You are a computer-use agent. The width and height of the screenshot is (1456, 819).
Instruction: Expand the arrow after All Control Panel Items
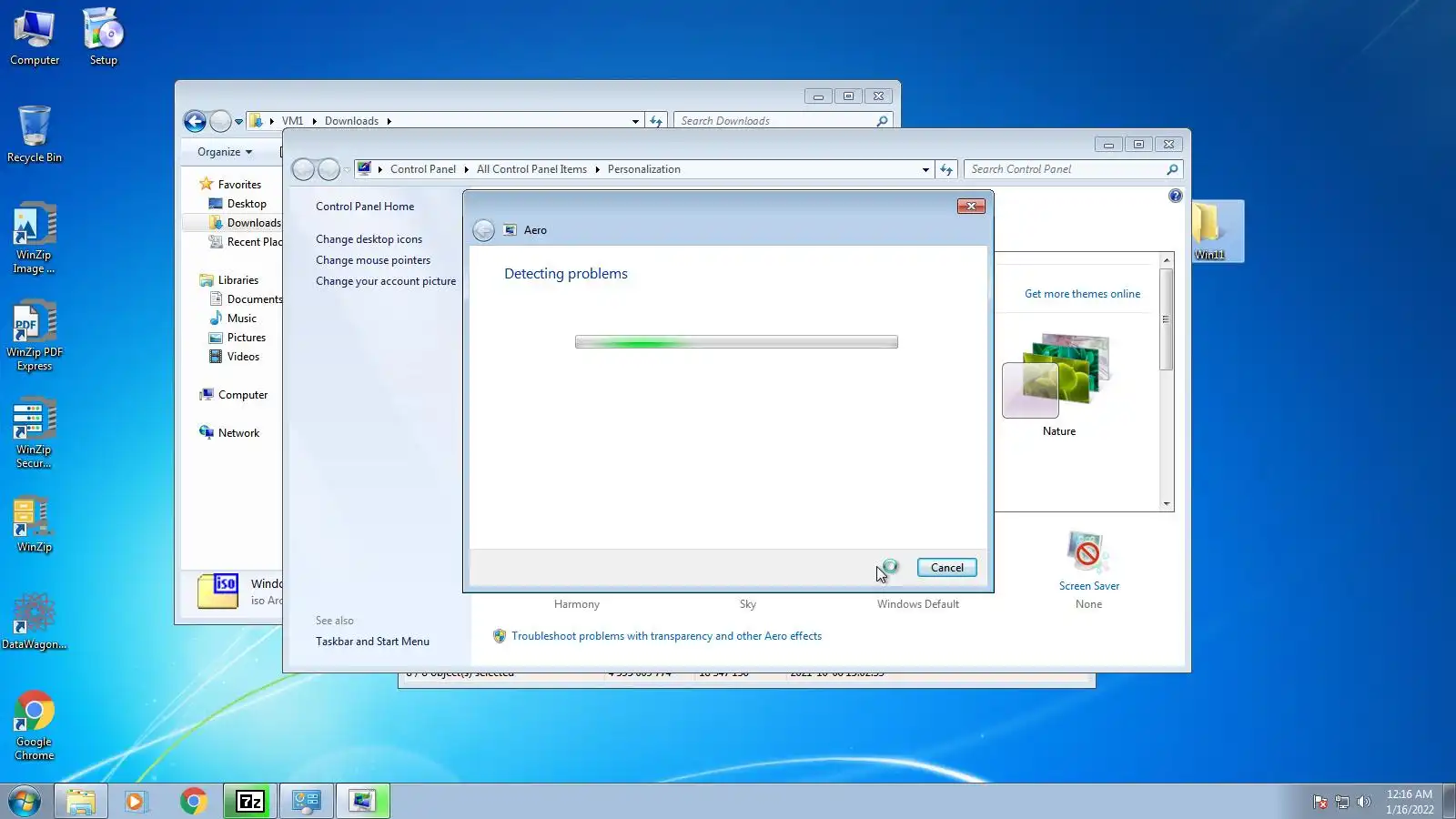tap(597, 169)
